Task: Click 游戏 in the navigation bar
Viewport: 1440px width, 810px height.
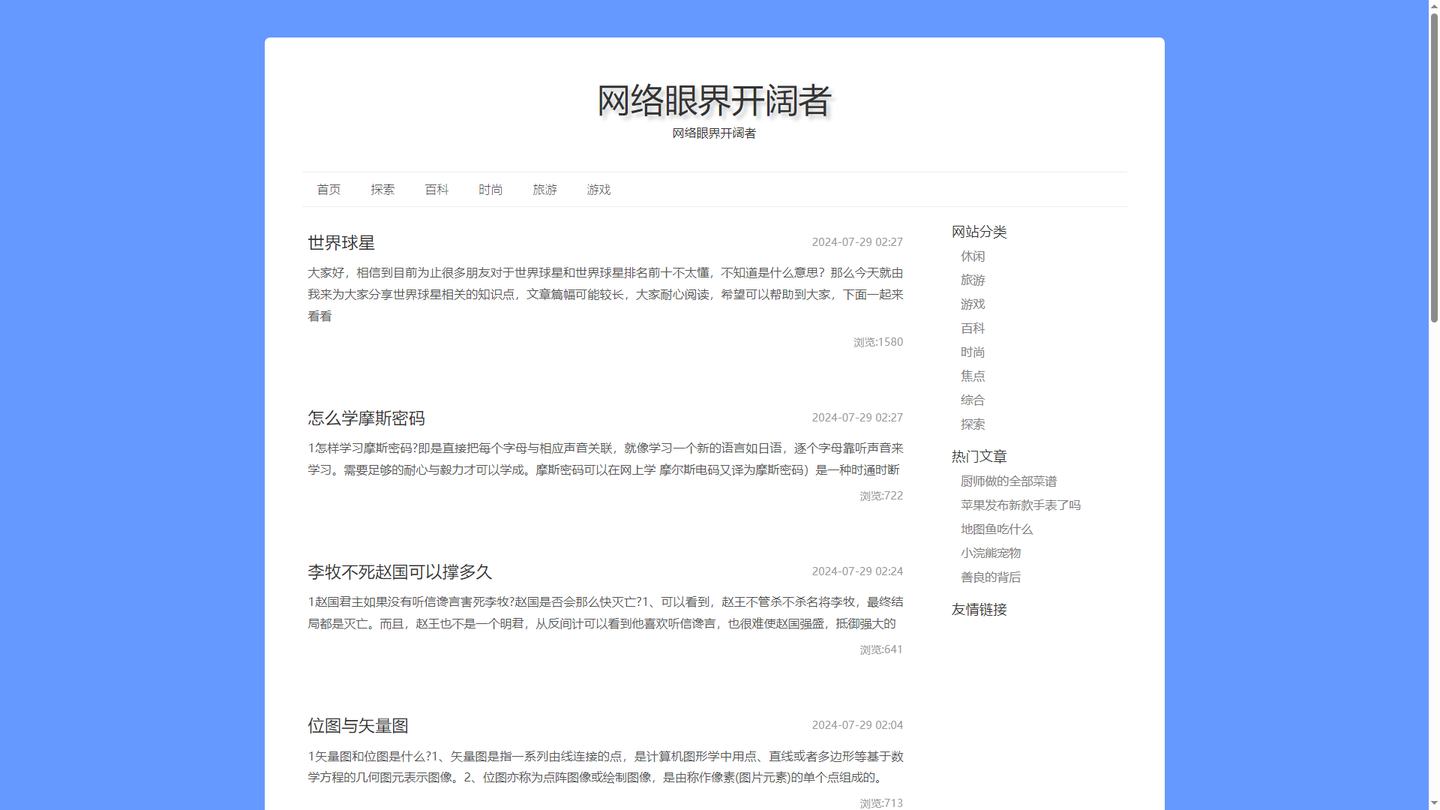Action: (x=599, y=189)
